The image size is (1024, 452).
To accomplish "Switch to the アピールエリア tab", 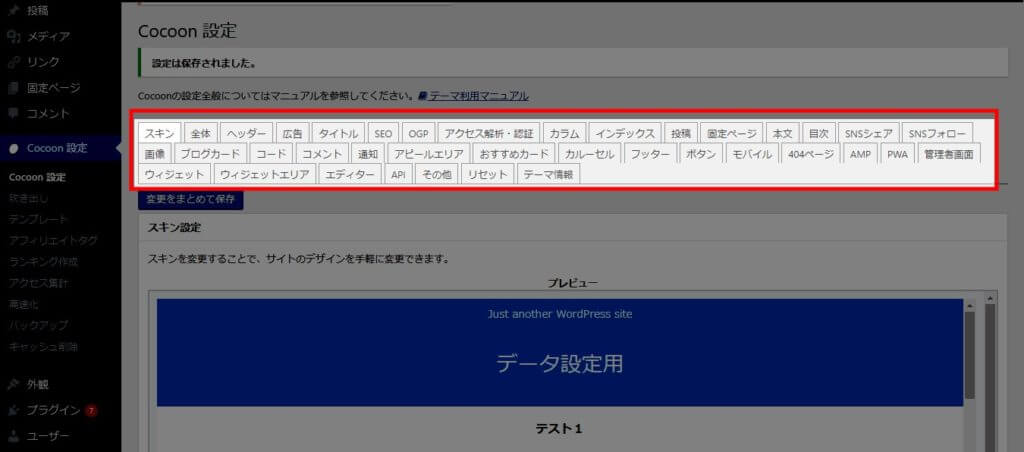I will 428,154.
